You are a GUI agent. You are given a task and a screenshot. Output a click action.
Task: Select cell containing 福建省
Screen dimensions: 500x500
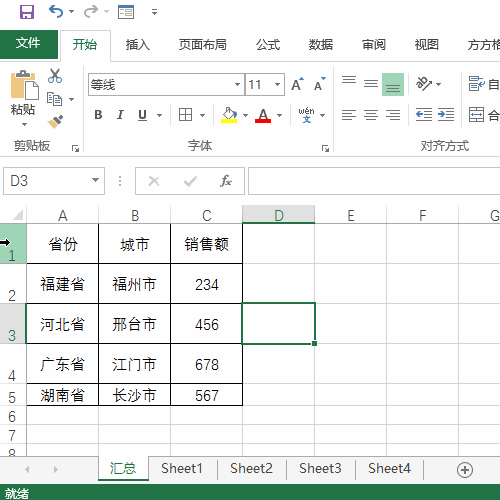62,284
